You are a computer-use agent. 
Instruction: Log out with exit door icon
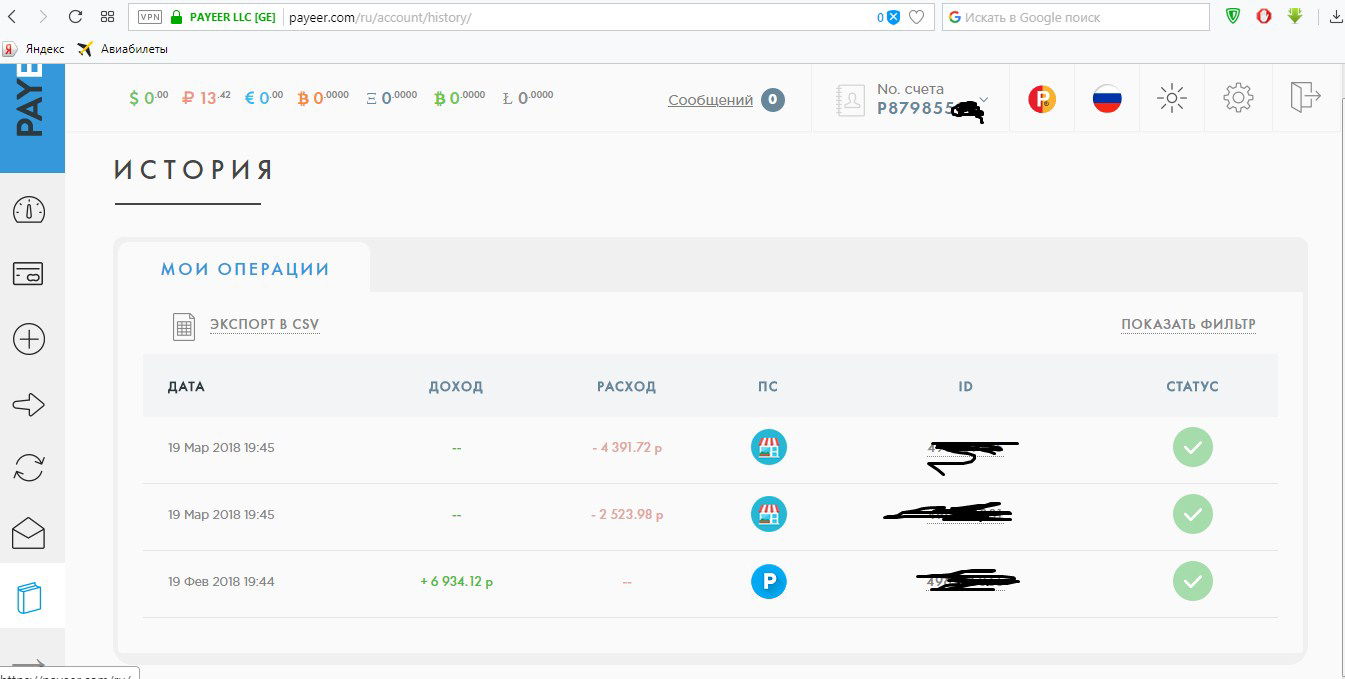(1305, 97)
